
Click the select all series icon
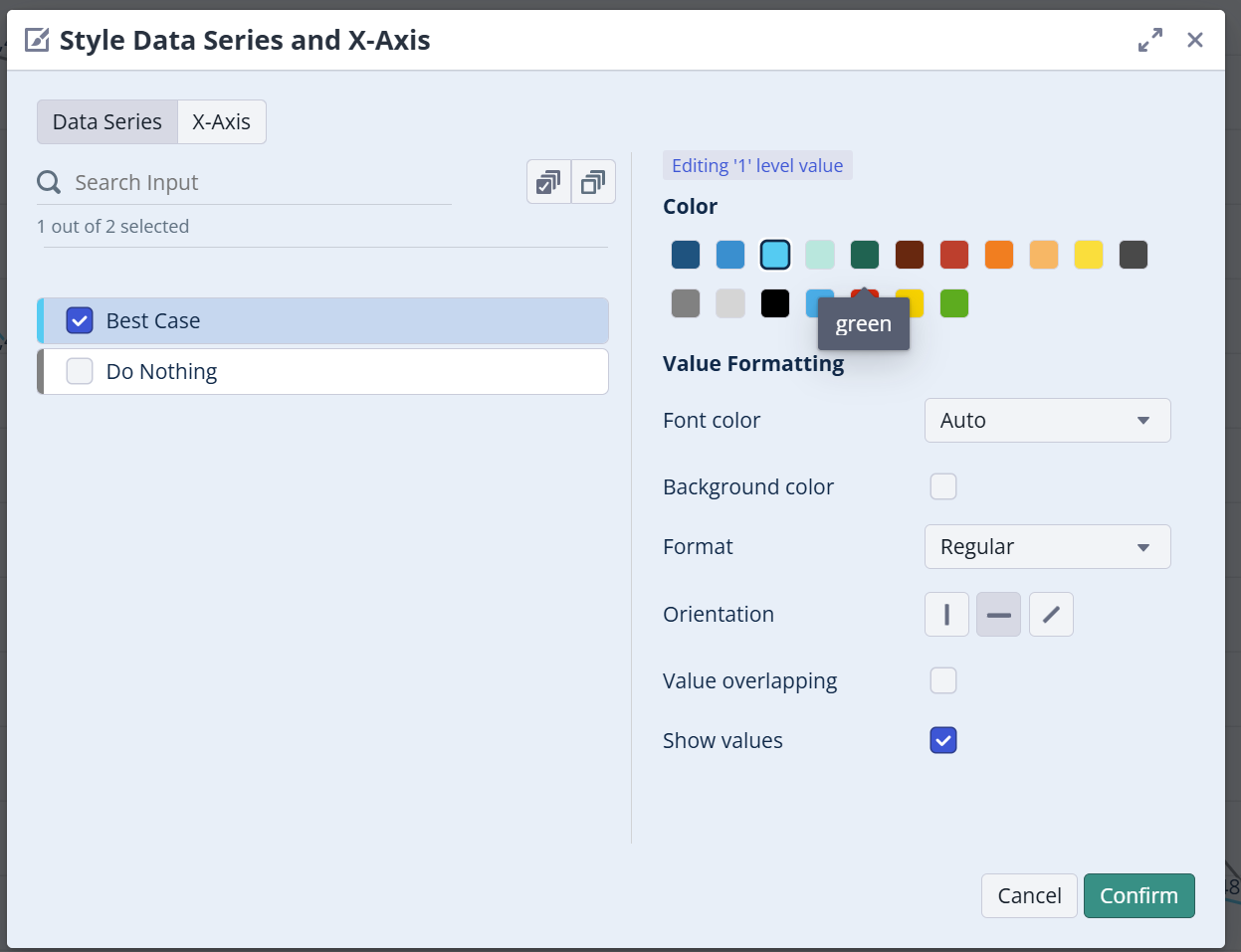pos(548,182)
